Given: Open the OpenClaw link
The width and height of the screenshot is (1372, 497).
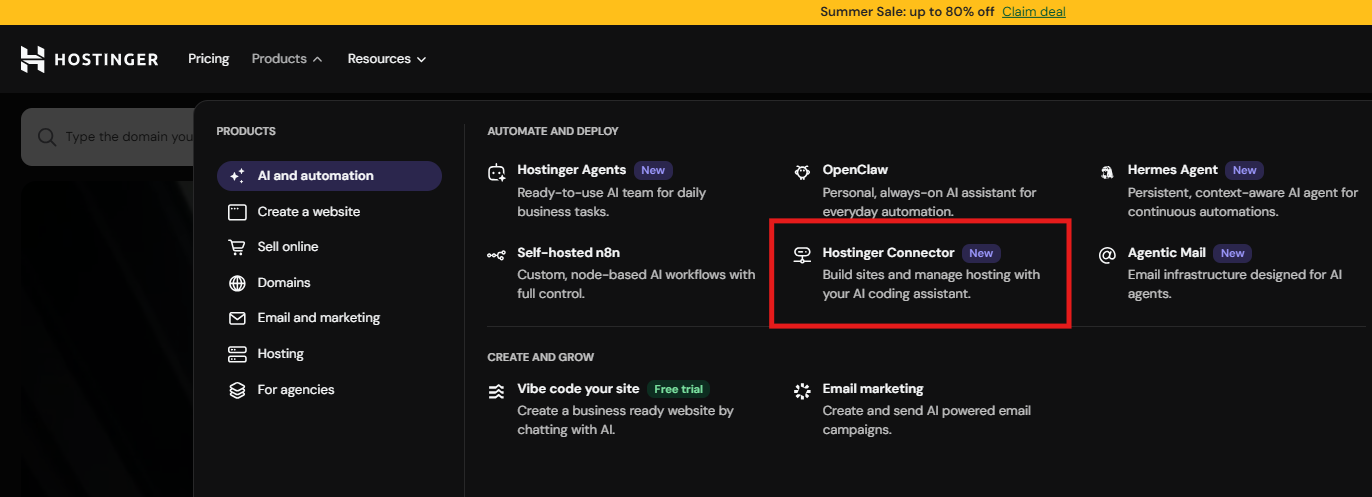Looking at the screenshot, I should 855,170.
